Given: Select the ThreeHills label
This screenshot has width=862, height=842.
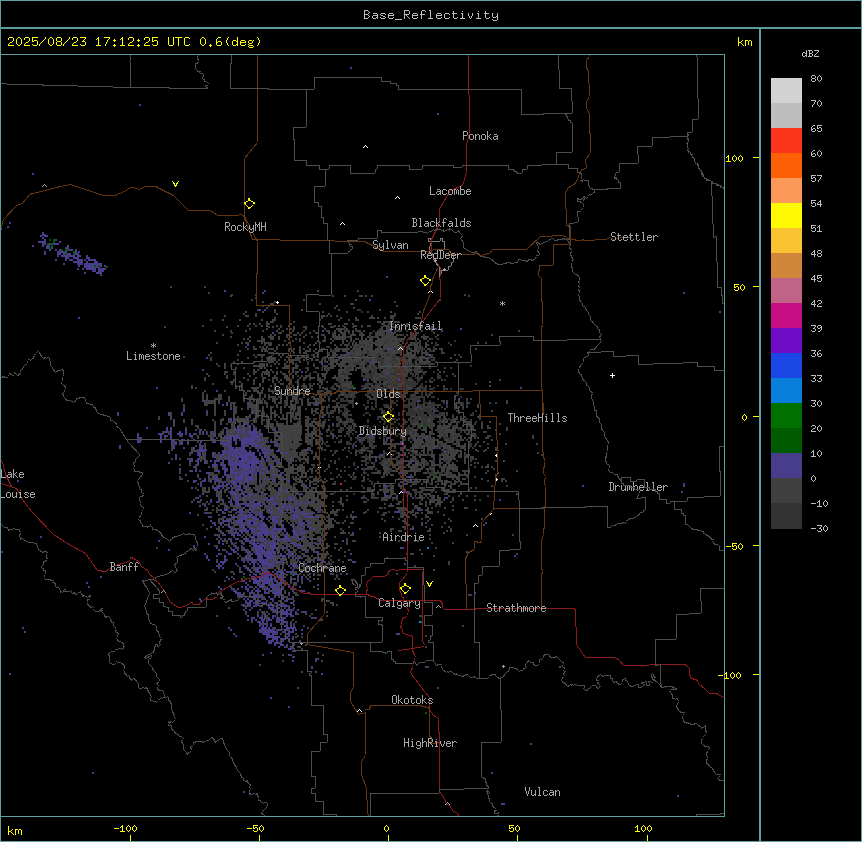Looking at the screenshot, I should click(537, 418).
